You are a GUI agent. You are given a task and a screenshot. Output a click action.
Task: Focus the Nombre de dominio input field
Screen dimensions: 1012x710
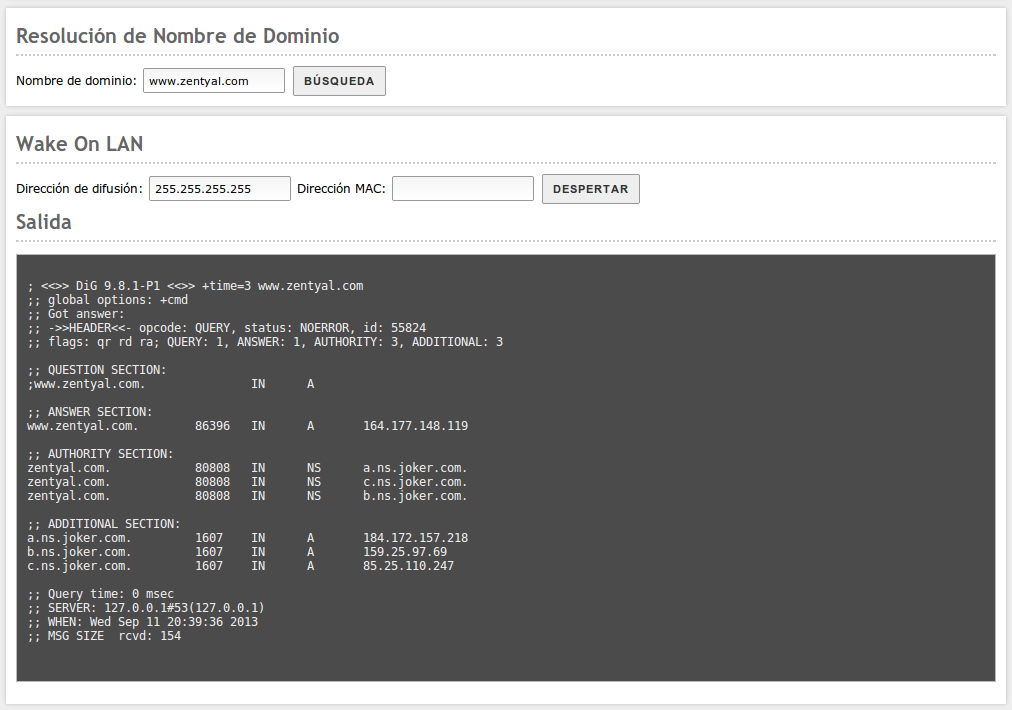click(214, 81)
